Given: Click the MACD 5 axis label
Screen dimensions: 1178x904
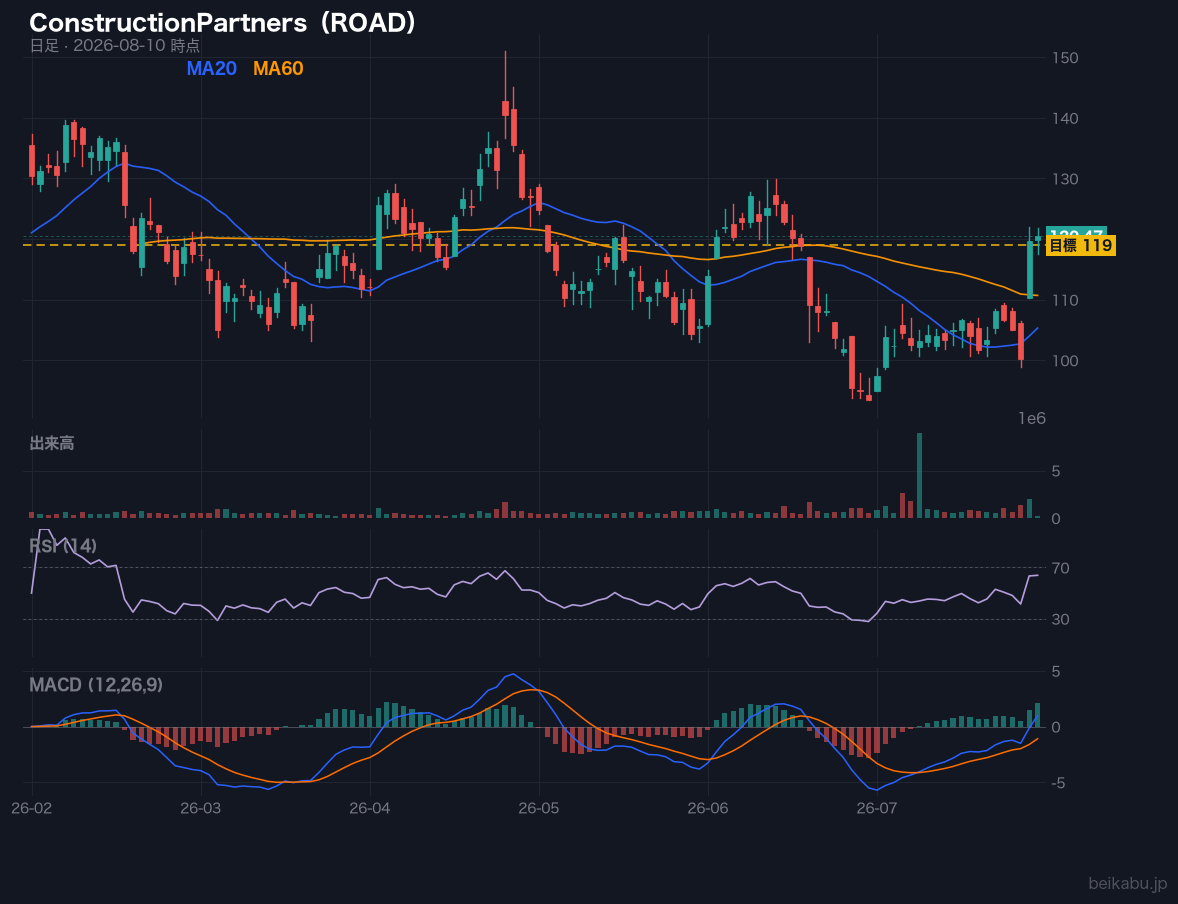Looking at the screenshot, I should [1056, 672].
